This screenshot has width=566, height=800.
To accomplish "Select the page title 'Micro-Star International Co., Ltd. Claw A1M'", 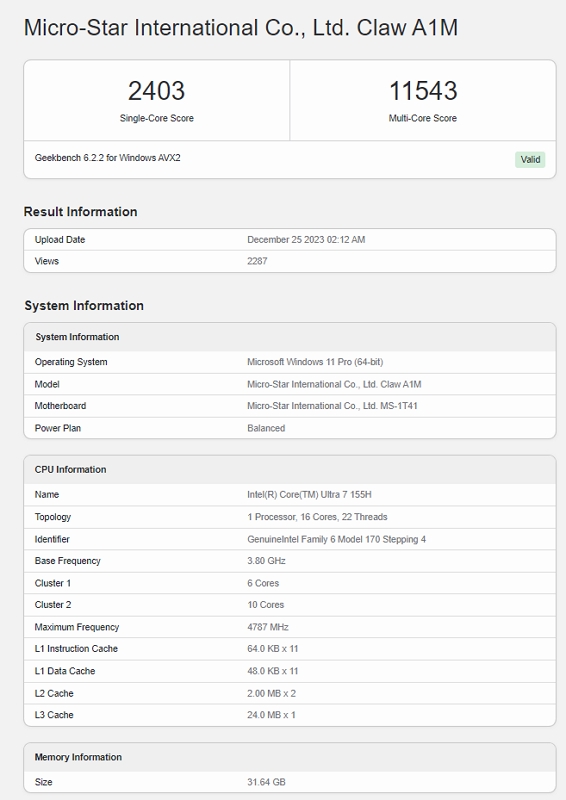I will [x=241, y=28].
